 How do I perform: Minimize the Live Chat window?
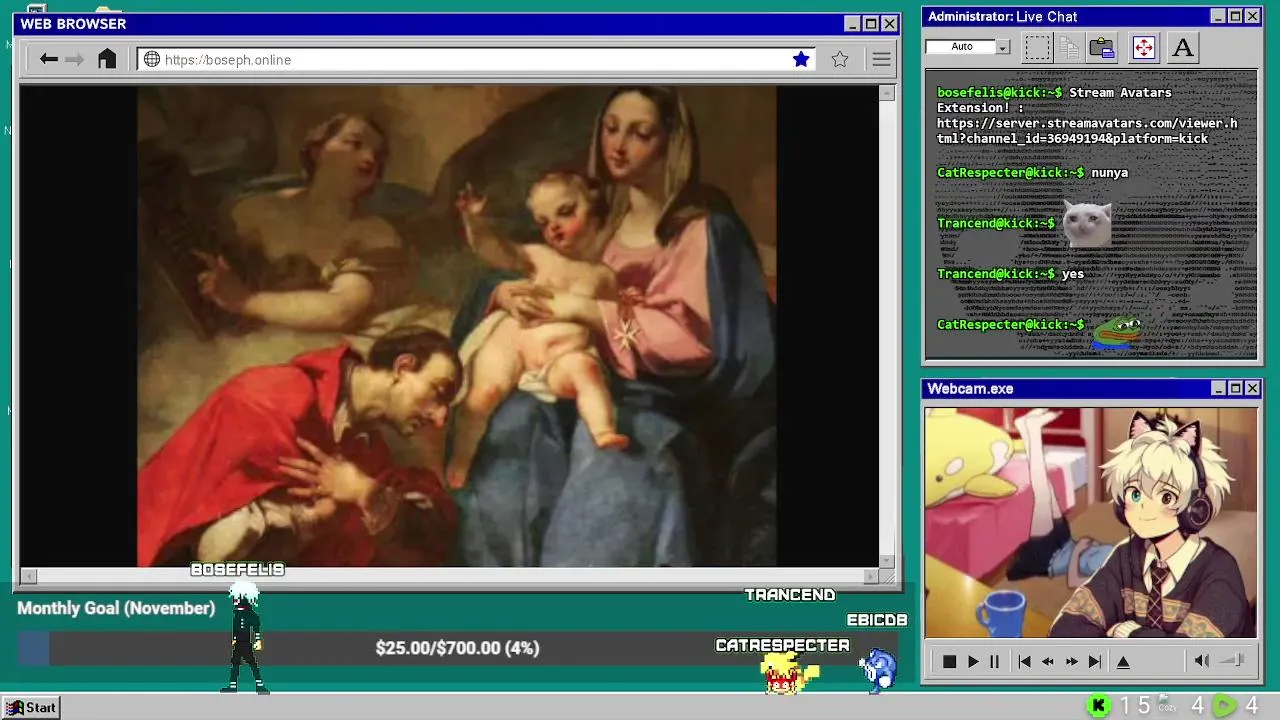click(1218, 16)
